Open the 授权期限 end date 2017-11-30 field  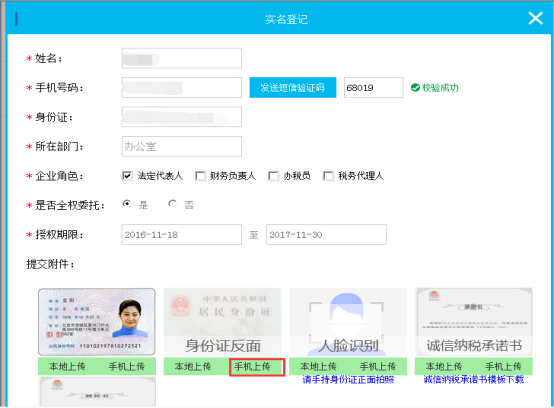pyautogui.click(x=326, y=234)
